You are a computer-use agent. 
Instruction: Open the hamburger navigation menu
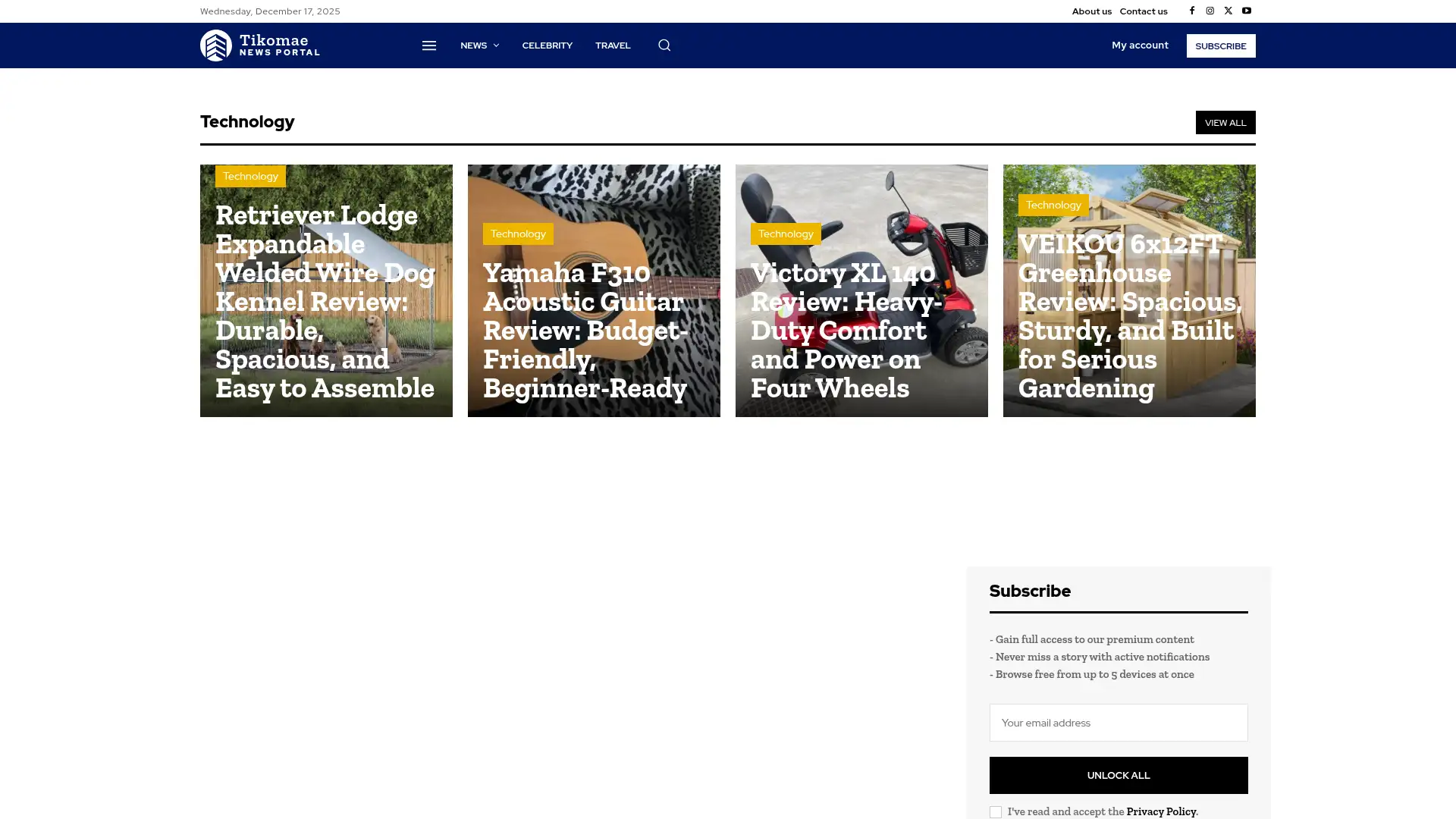tap(429, 45)
